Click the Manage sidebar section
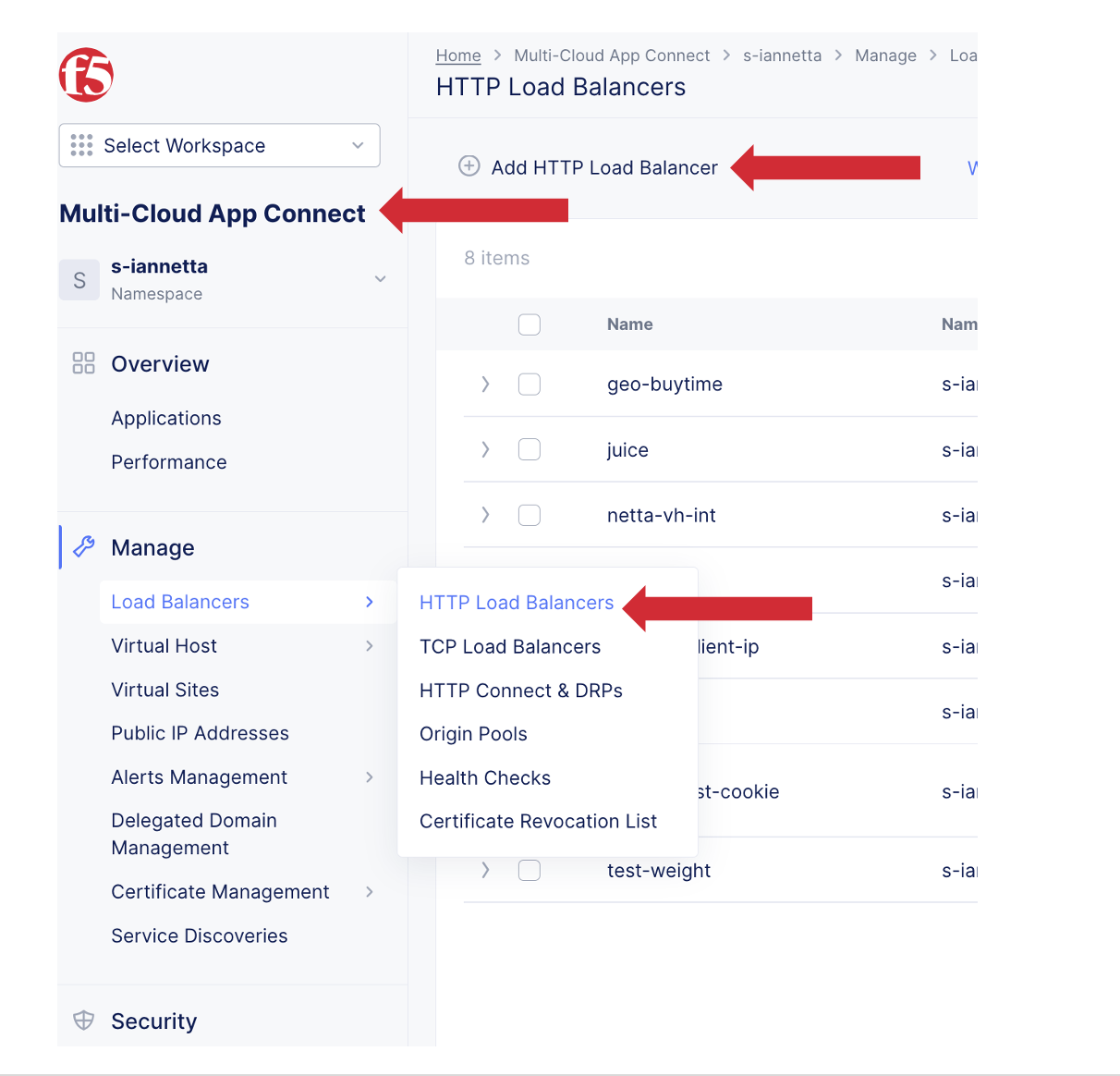Image resolution: width=1120 pixels, height=1076 pixels. [x=152, y=547]
